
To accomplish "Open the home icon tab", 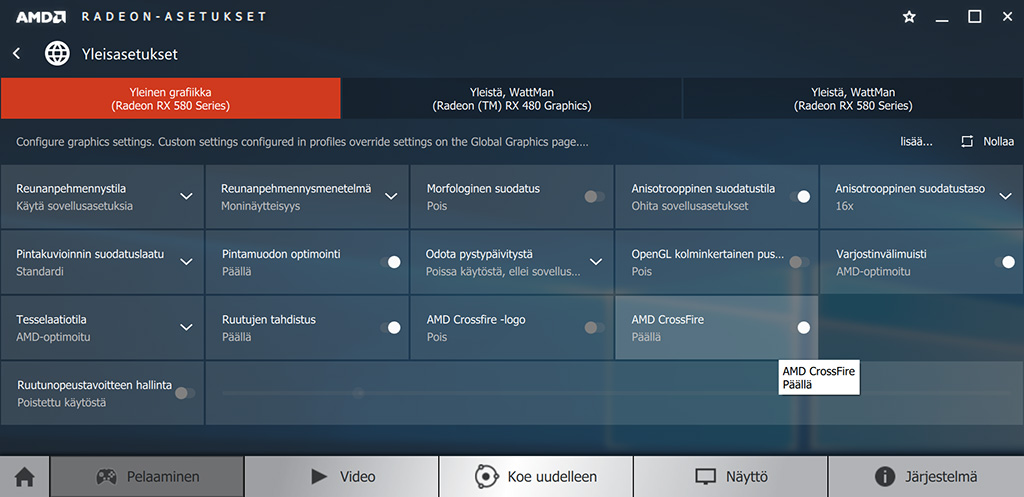I will 25,477.
